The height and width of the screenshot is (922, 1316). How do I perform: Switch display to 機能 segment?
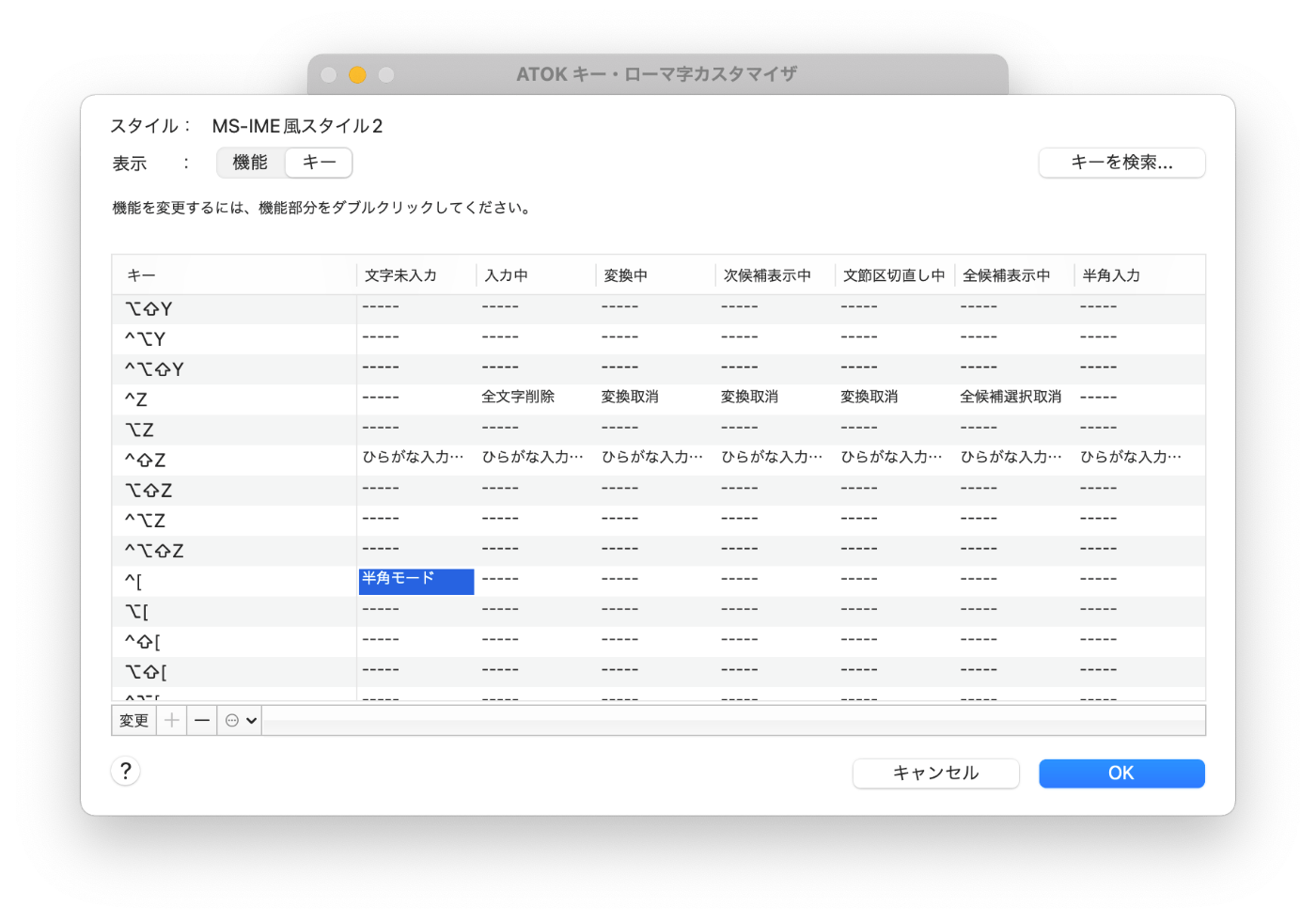pos(250,163)
